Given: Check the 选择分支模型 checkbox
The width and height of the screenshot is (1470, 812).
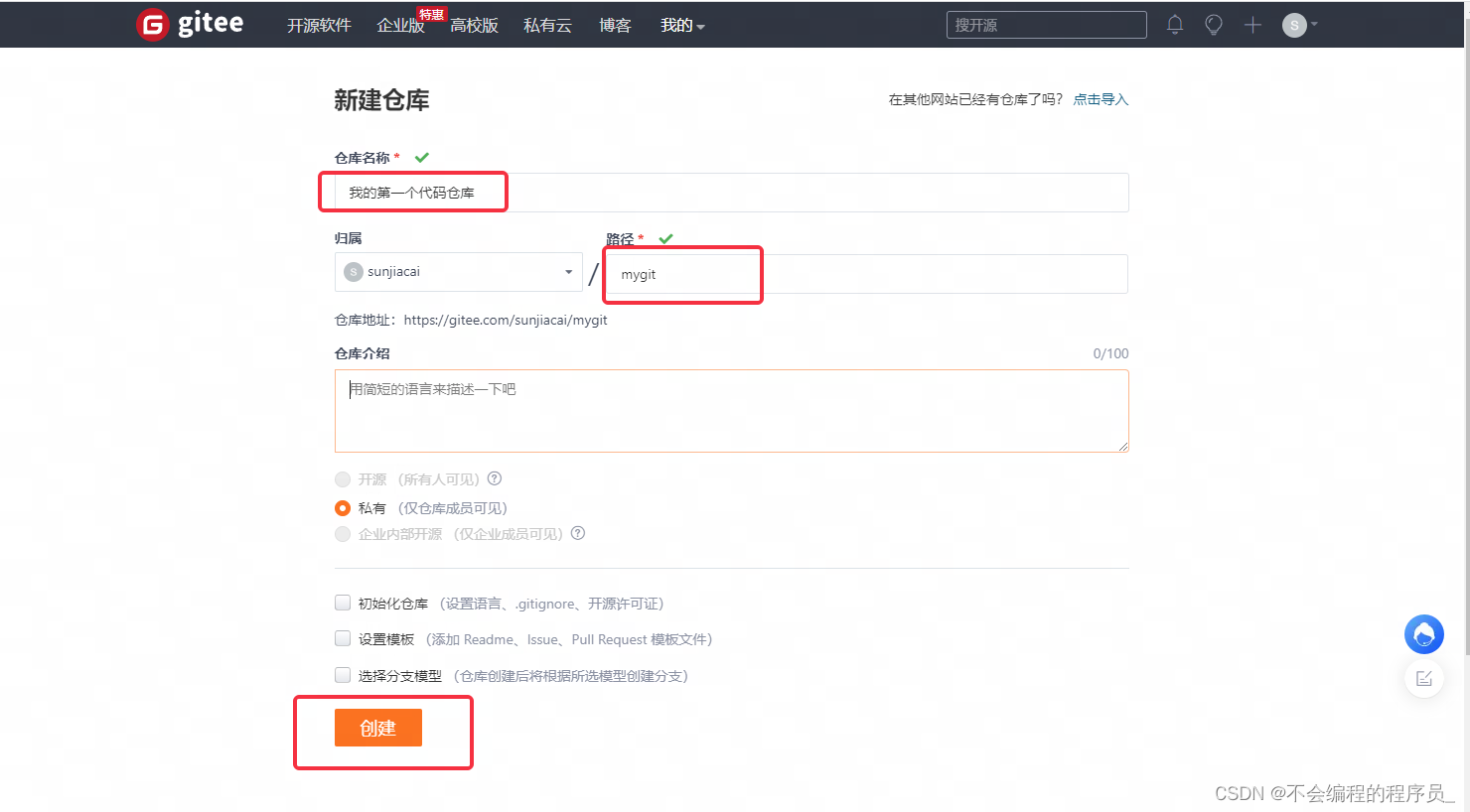Looking at the screenshot, I should 343,675.
